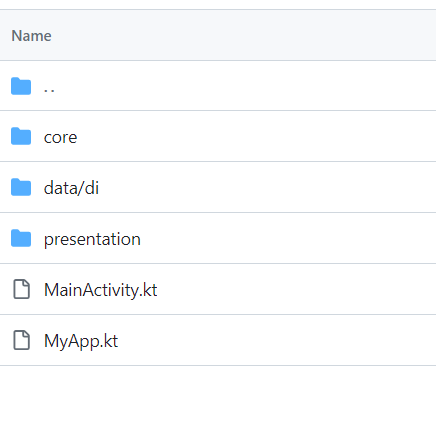Click the MainActivity.kt file icon

21,289
